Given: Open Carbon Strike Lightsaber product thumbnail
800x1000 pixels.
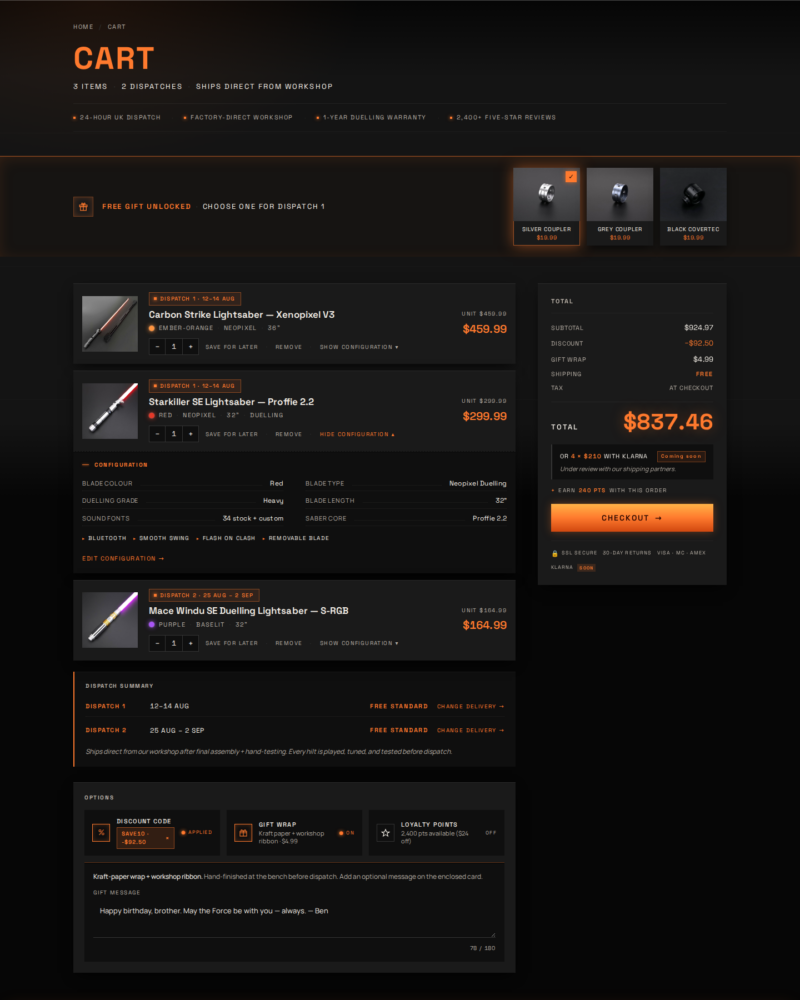Looking at the screenshot, I should [110, 324].
